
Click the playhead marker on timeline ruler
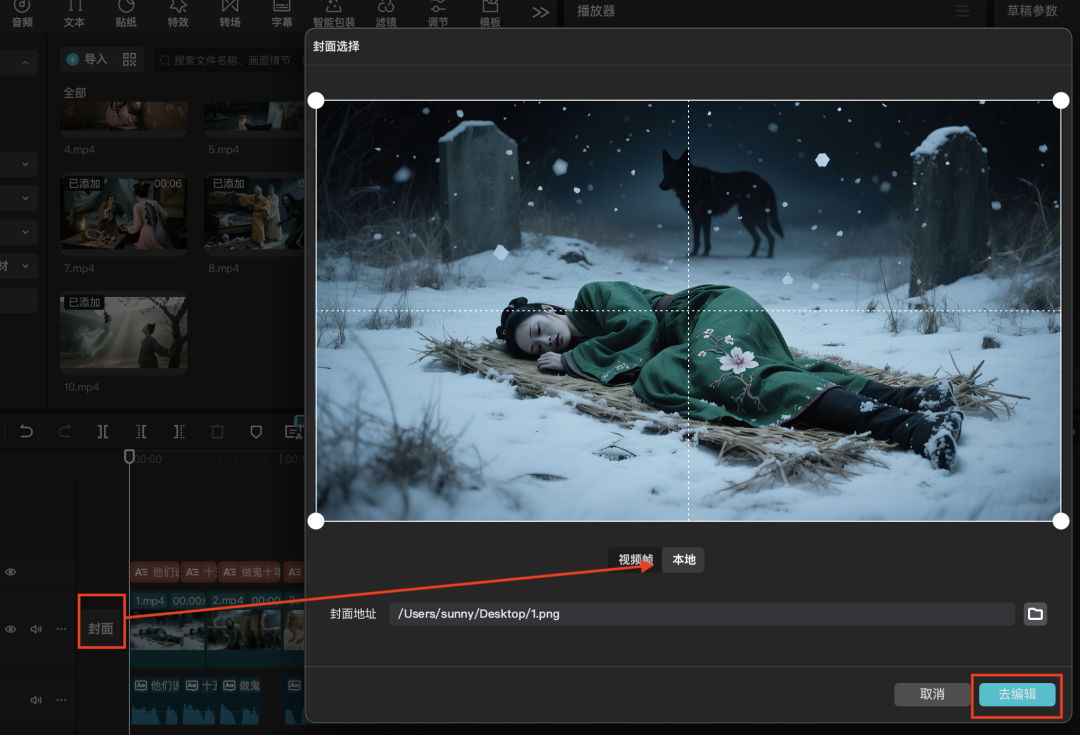point(129,456)
